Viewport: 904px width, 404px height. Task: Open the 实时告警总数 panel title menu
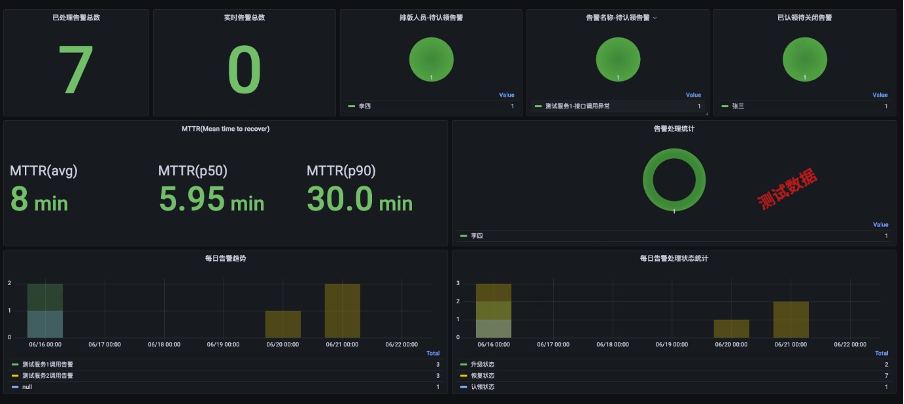pyautogui.click(x=244, y=18)
